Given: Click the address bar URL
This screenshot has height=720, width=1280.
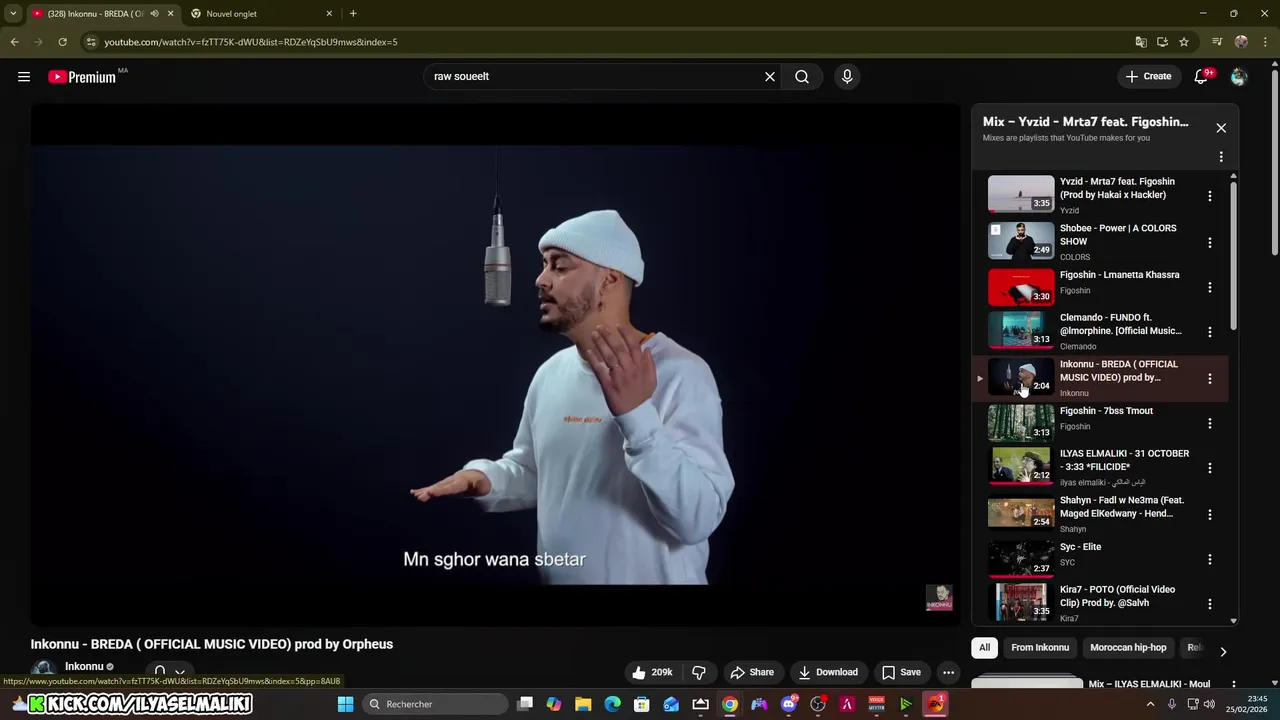Looking at the screenshot, I should click(x=250, y=42).
